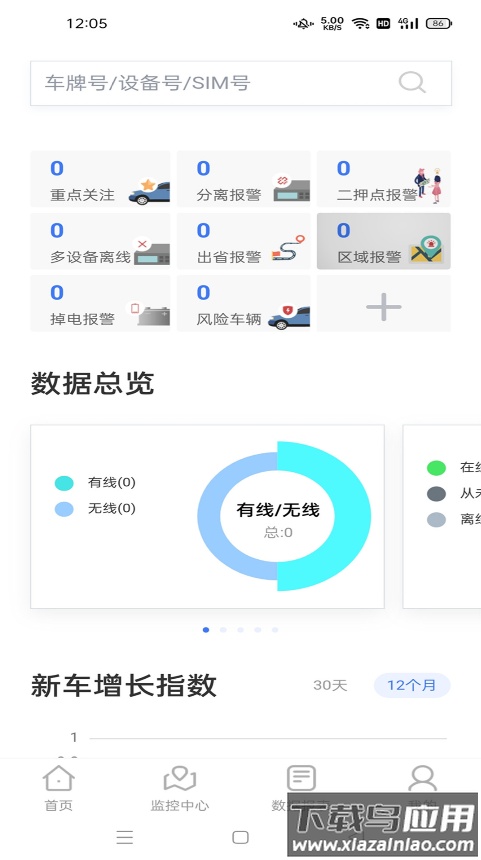Tap the profile person icon
Image resolution: width=481 pixels, height=860 pixels.
coord(423,778)
